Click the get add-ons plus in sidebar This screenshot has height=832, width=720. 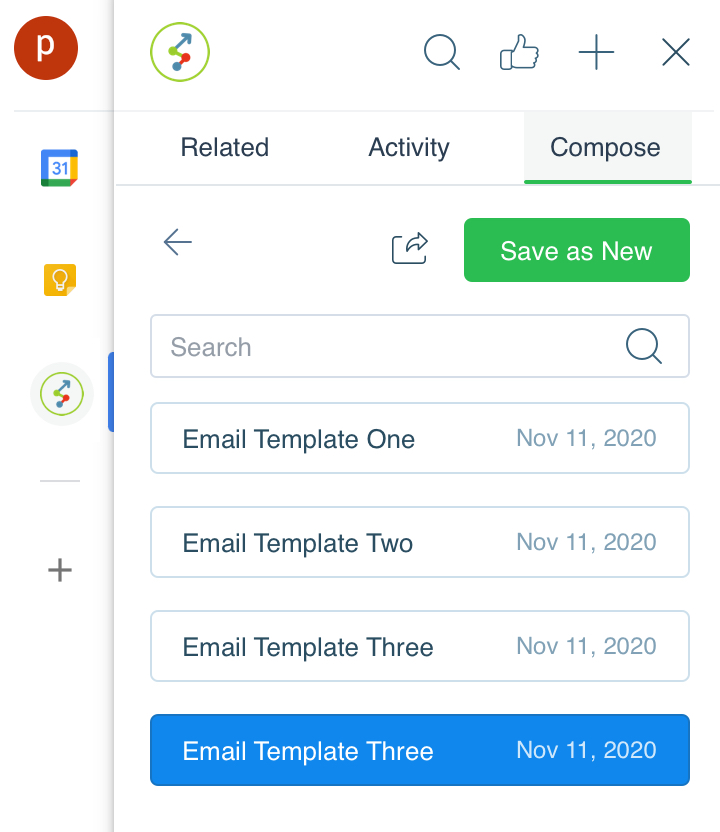(x=60, y=570)
